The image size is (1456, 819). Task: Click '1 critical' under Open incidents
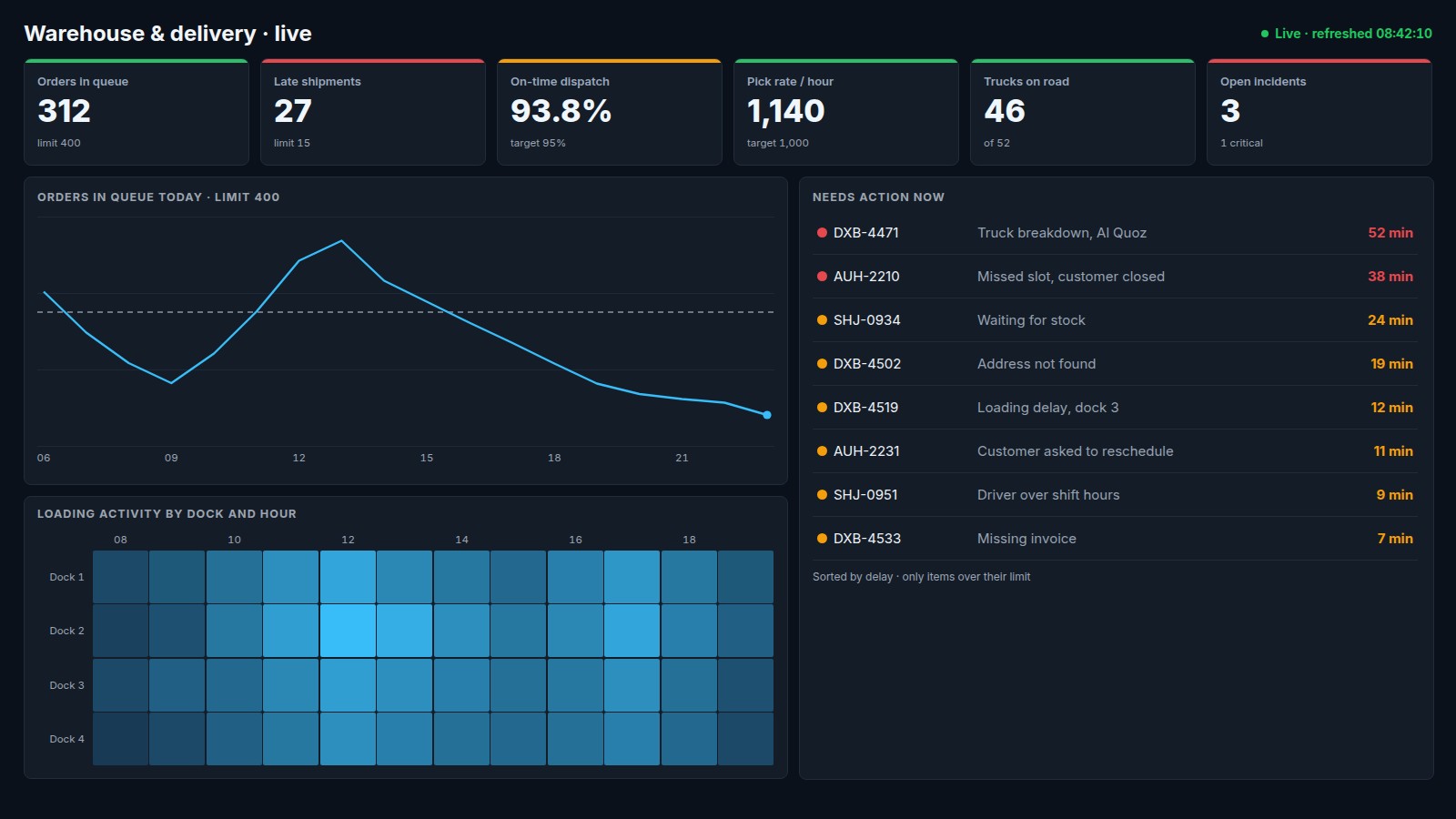pos(1241,143)
